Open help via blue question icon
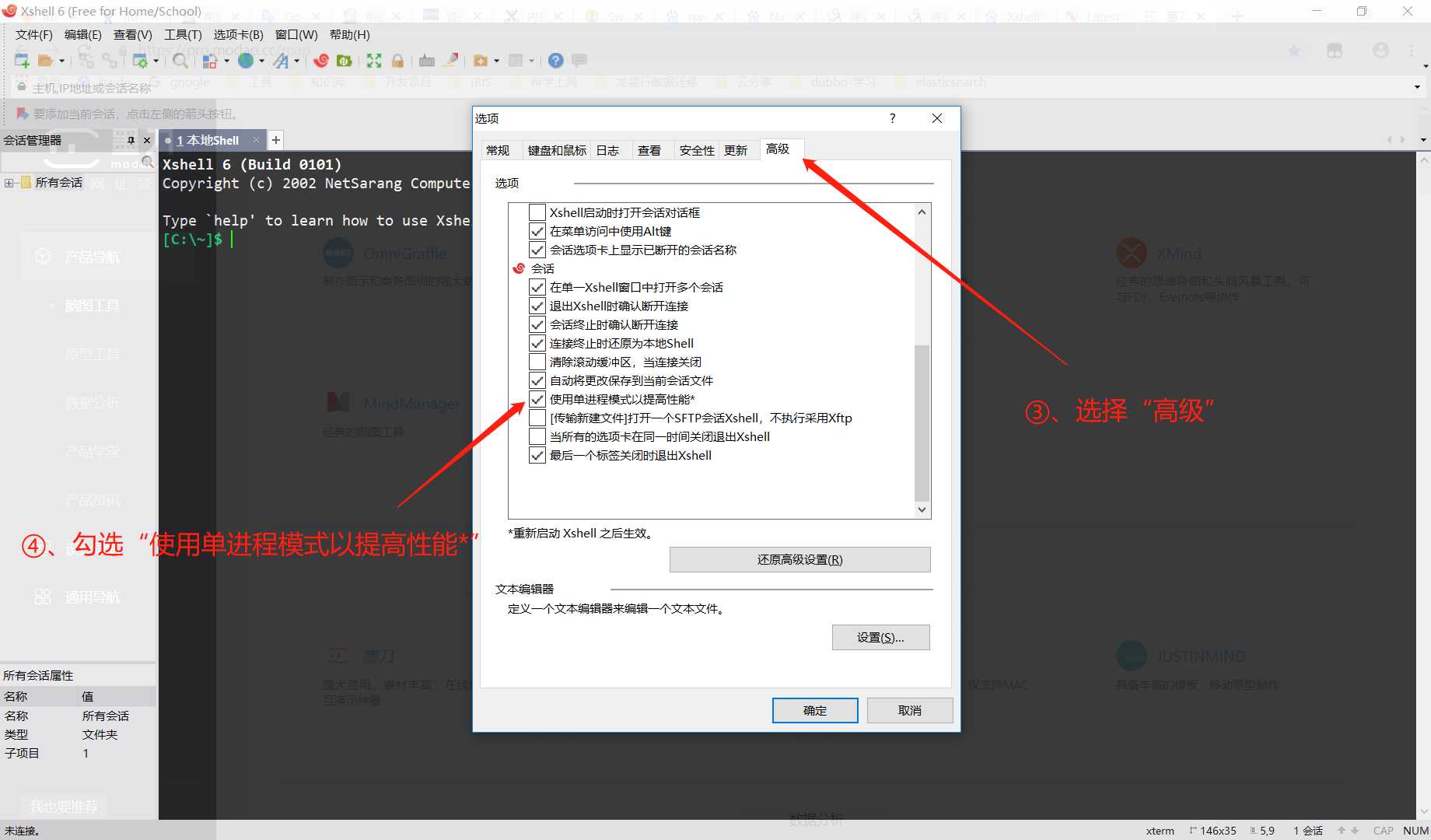 [x=555, y=61]
